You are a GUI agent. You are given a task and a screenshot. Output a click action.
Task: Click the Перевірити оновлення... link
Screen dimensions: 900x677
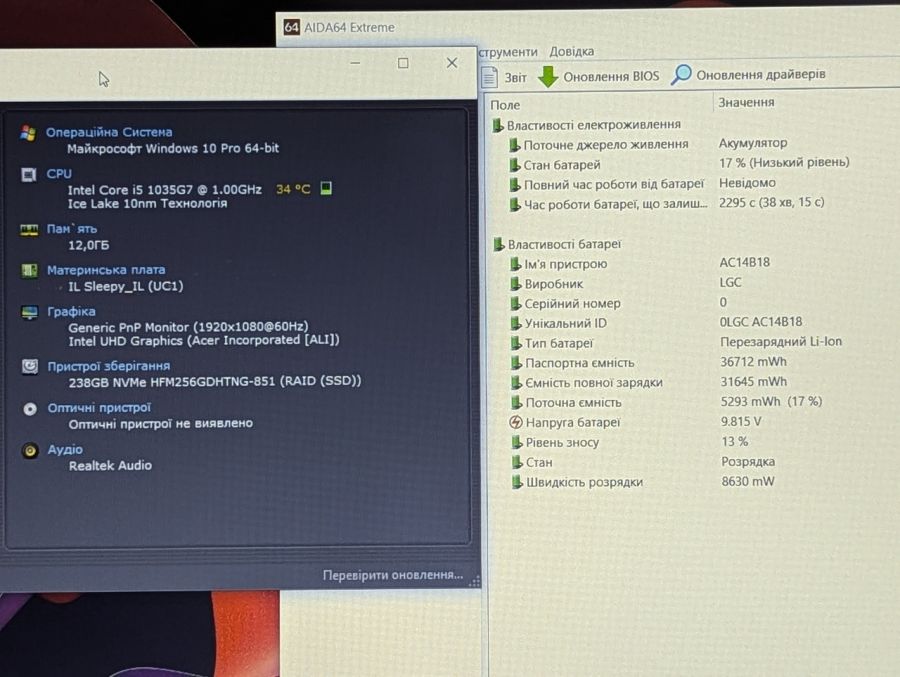[393, 575]
